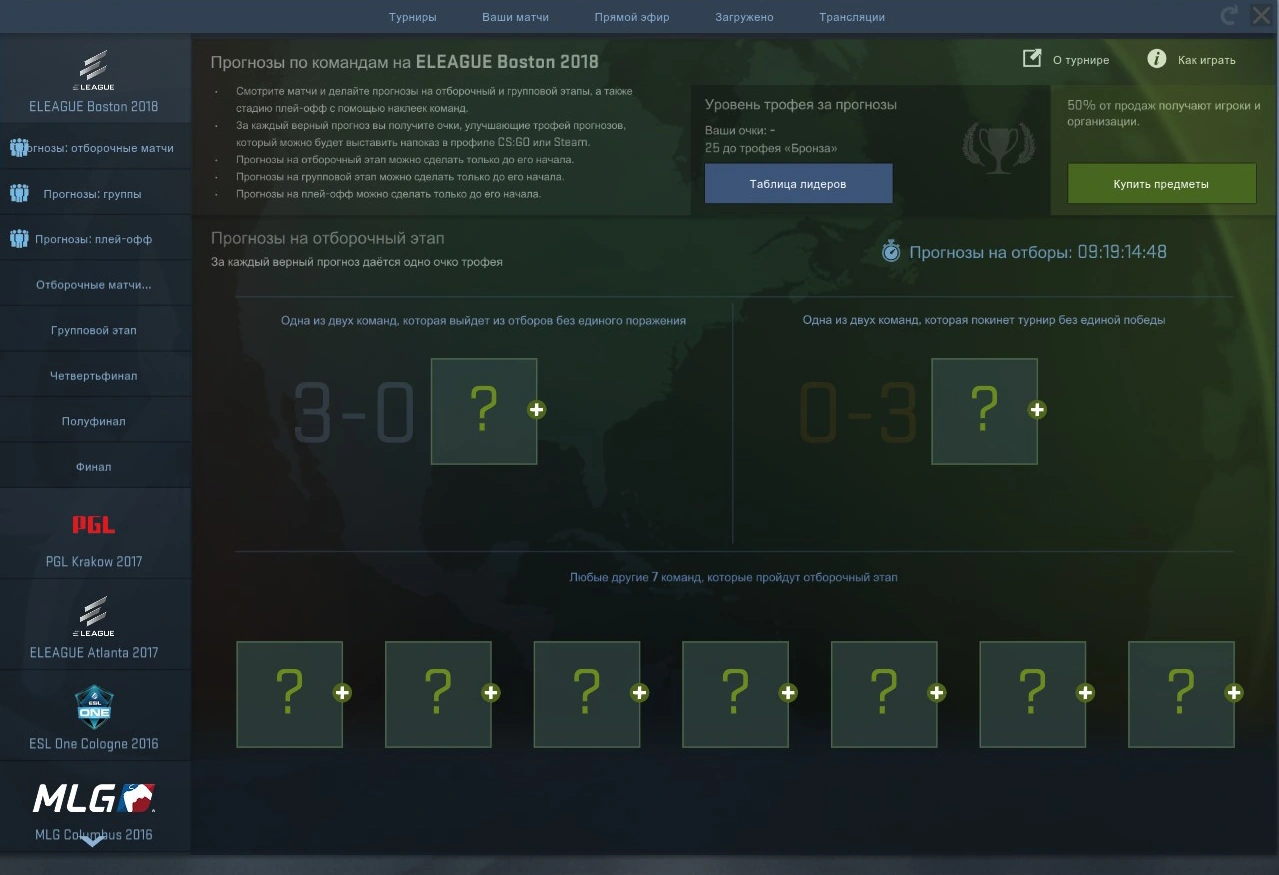Image resolution: width=1279 pixels, height=875 pixels.
Task: Select Четвертьфинал in sidebar
Action: [x=95, y=376]
